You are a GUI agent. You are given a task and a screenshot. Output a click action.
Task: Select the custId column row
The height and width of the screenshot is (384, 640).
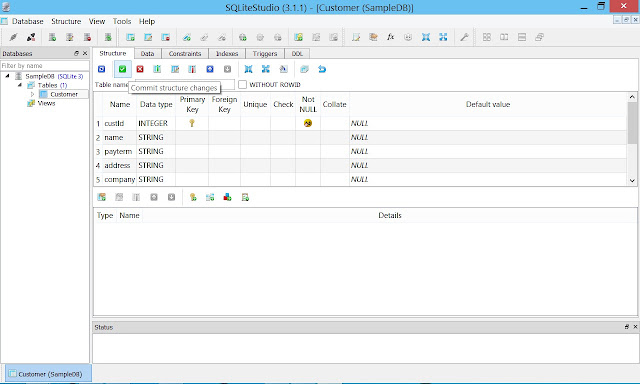pos(360,123)
